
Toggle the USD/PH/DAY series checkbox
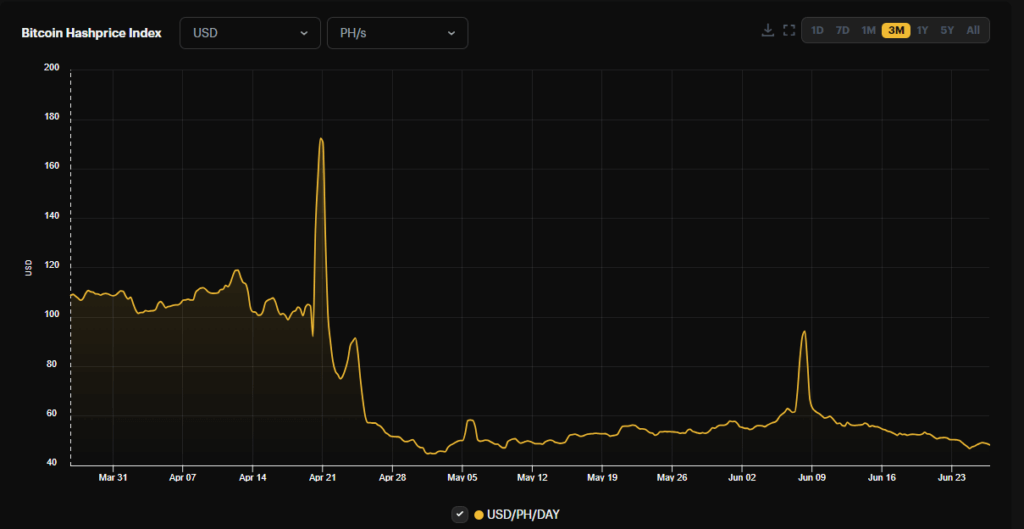pos(460,515)
